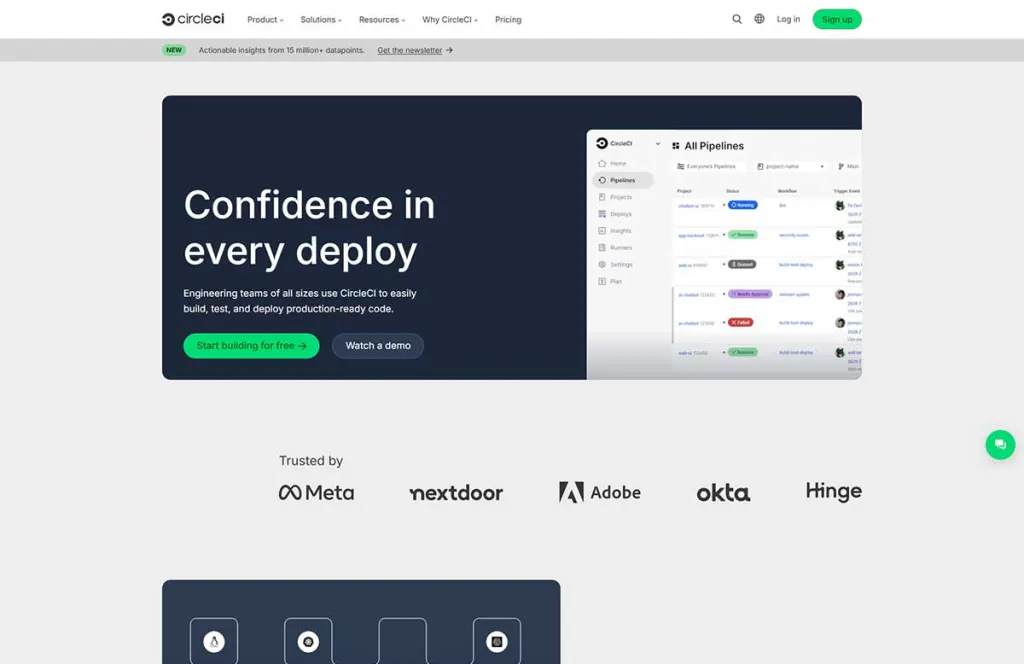The height and width of the screenshot is (664, 1024).
Task: Expand the Product menu
Action: click(x=265, y=20)
